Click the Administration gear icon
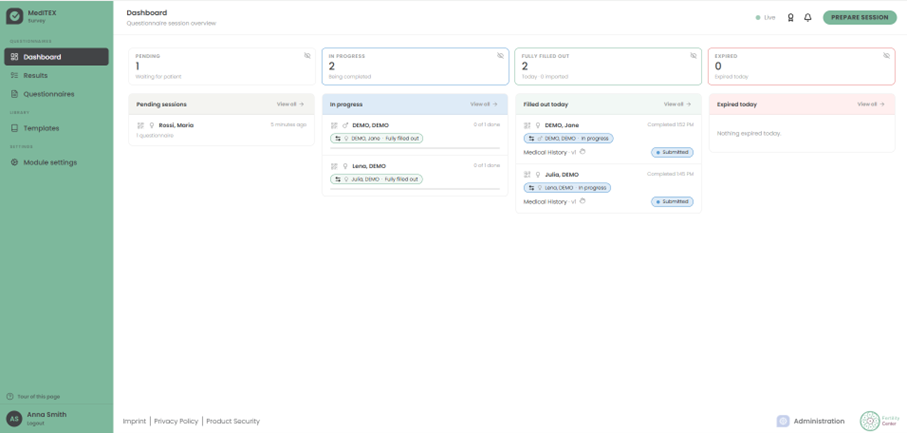This screenshot has height=433, width=907. click(783, 421)
